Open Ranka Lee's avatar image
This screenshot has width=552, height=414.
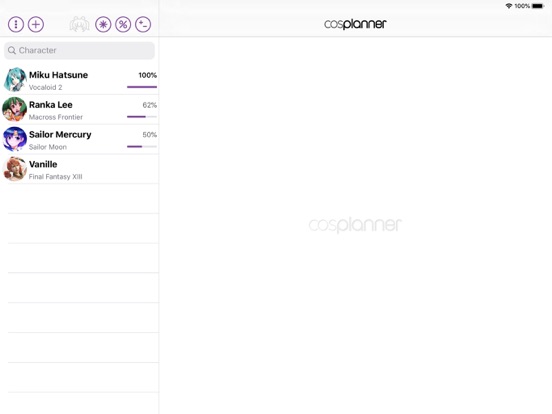15,109
